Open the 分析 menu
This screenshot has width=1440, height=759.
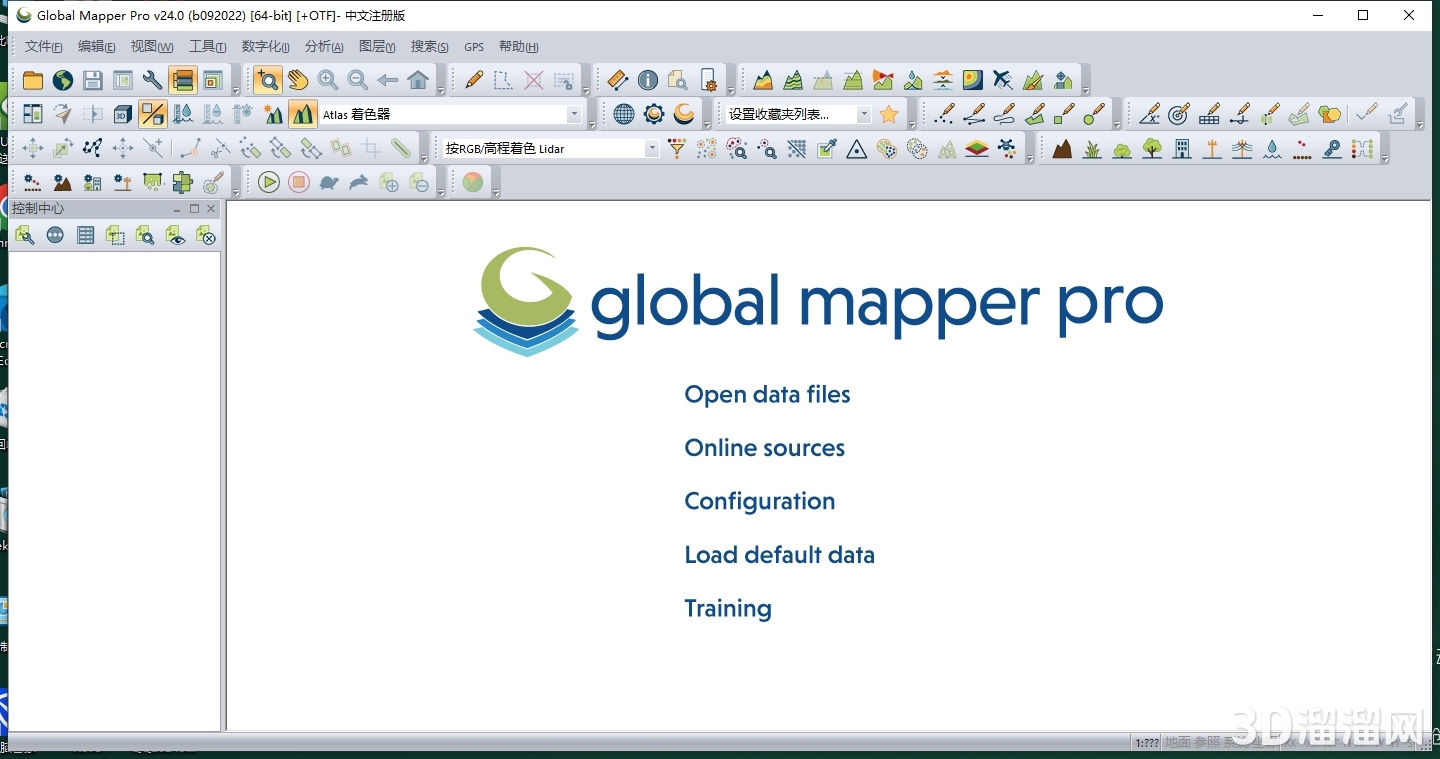coord(322,46)
